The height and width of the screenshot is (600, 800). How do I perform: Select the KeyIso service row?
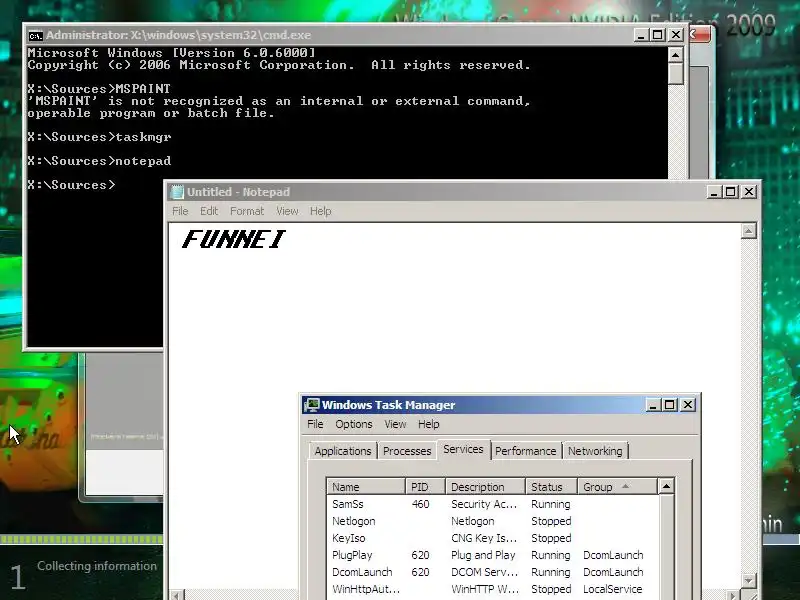(x=492, y=538)
